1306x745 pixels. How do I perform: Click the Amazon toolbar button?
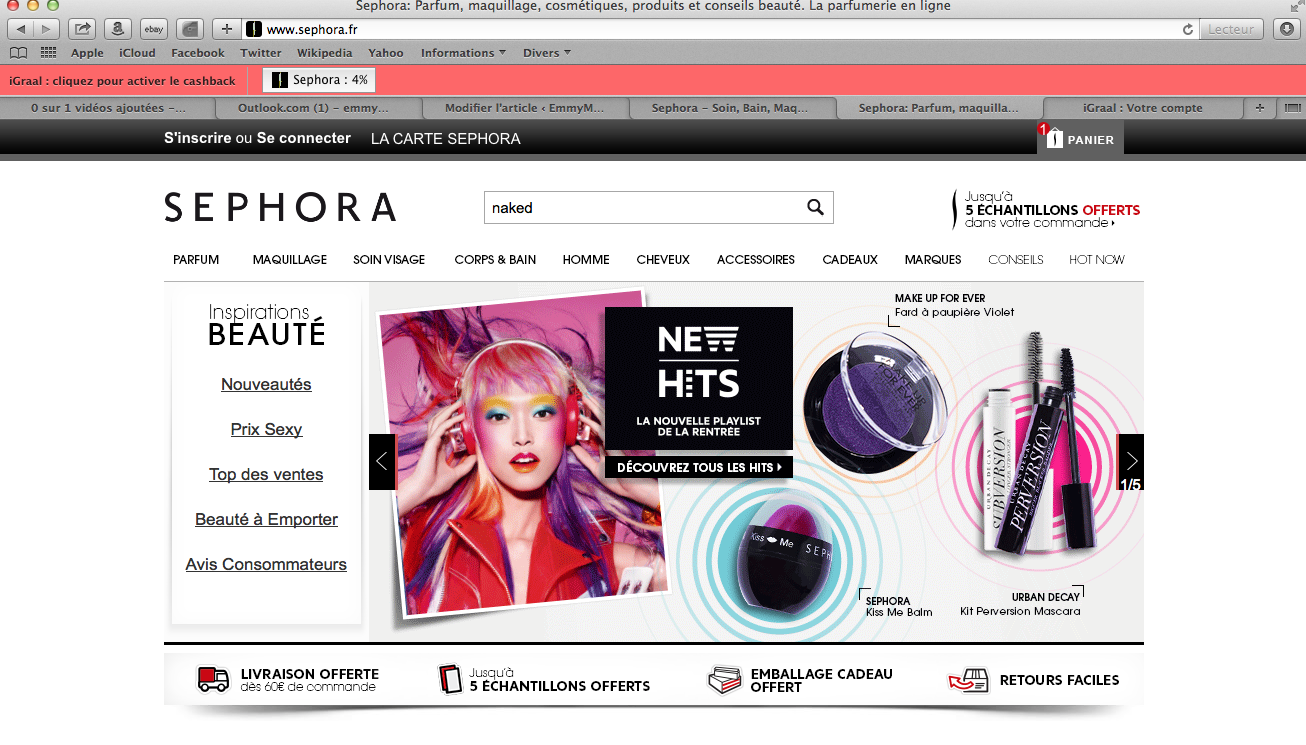pyautogui.click(x=118, y=29)
